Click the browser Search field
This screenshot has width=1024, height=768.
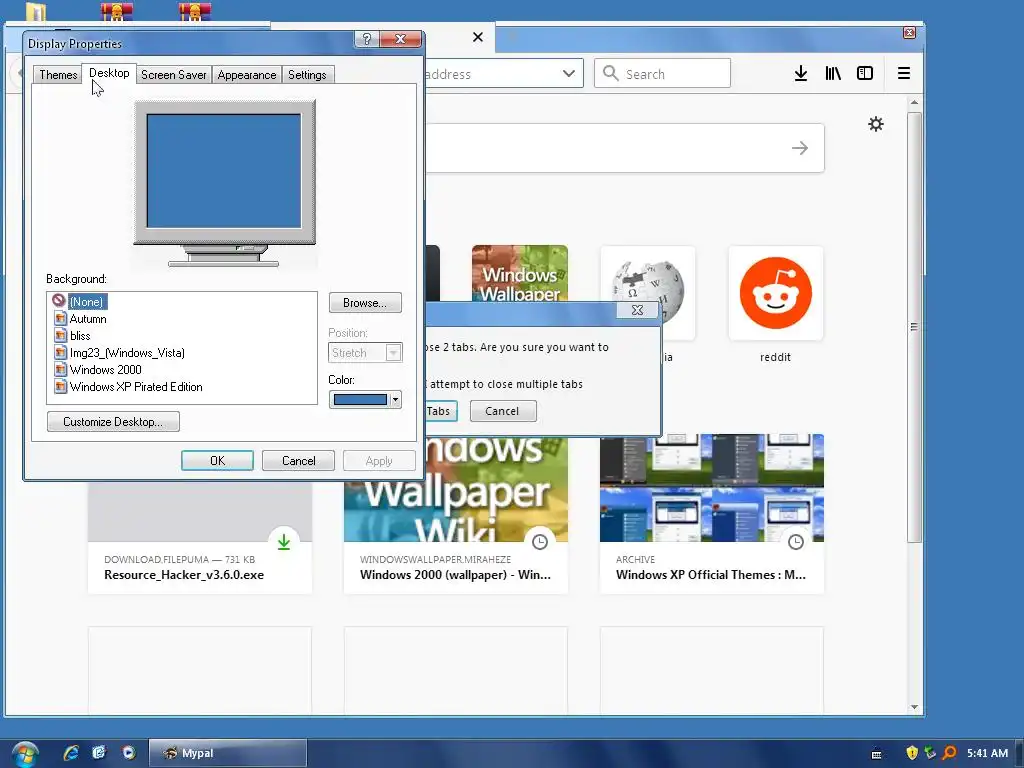pos(662,73)
